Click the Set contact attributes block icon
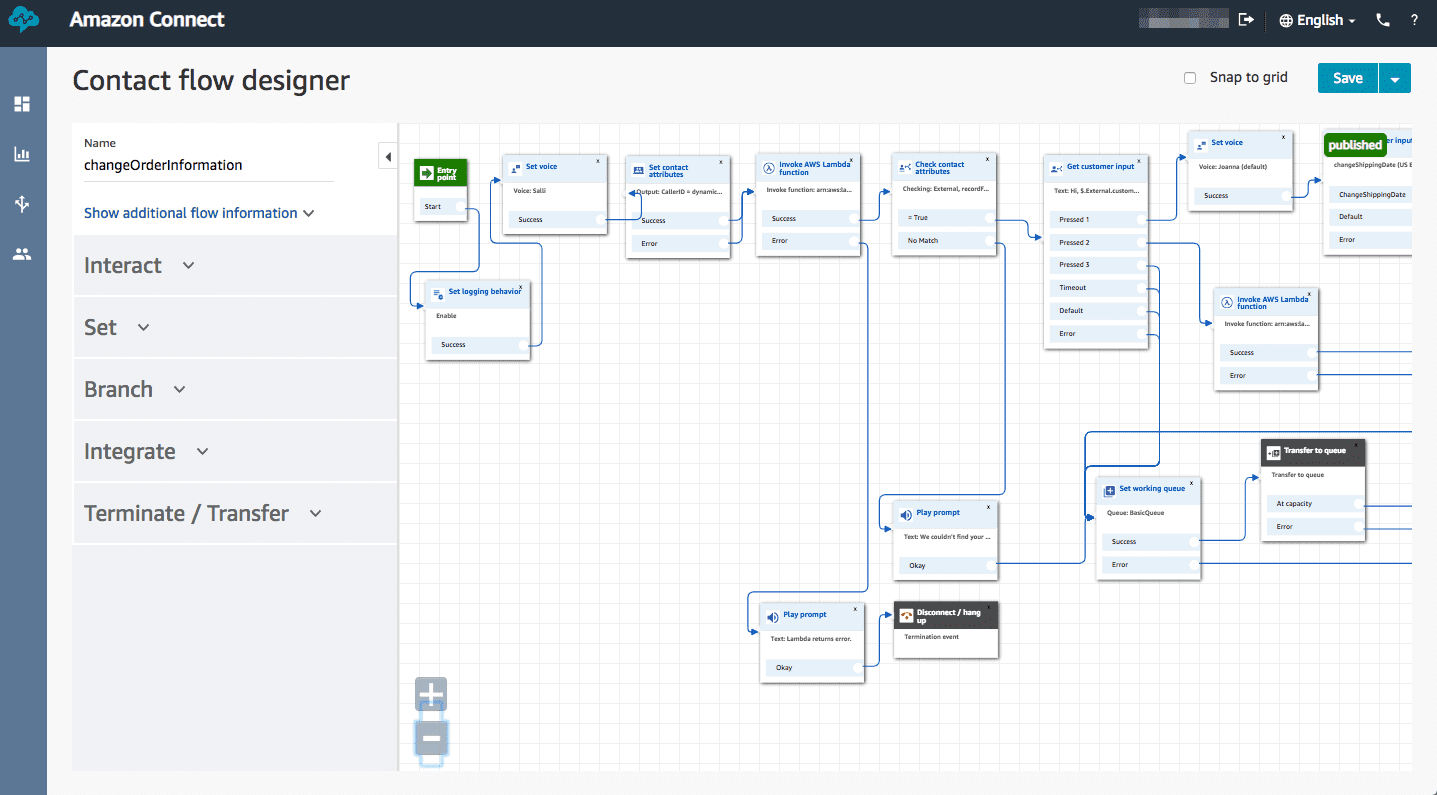This screenshot has height=795, width=1437. click(639, 171)
